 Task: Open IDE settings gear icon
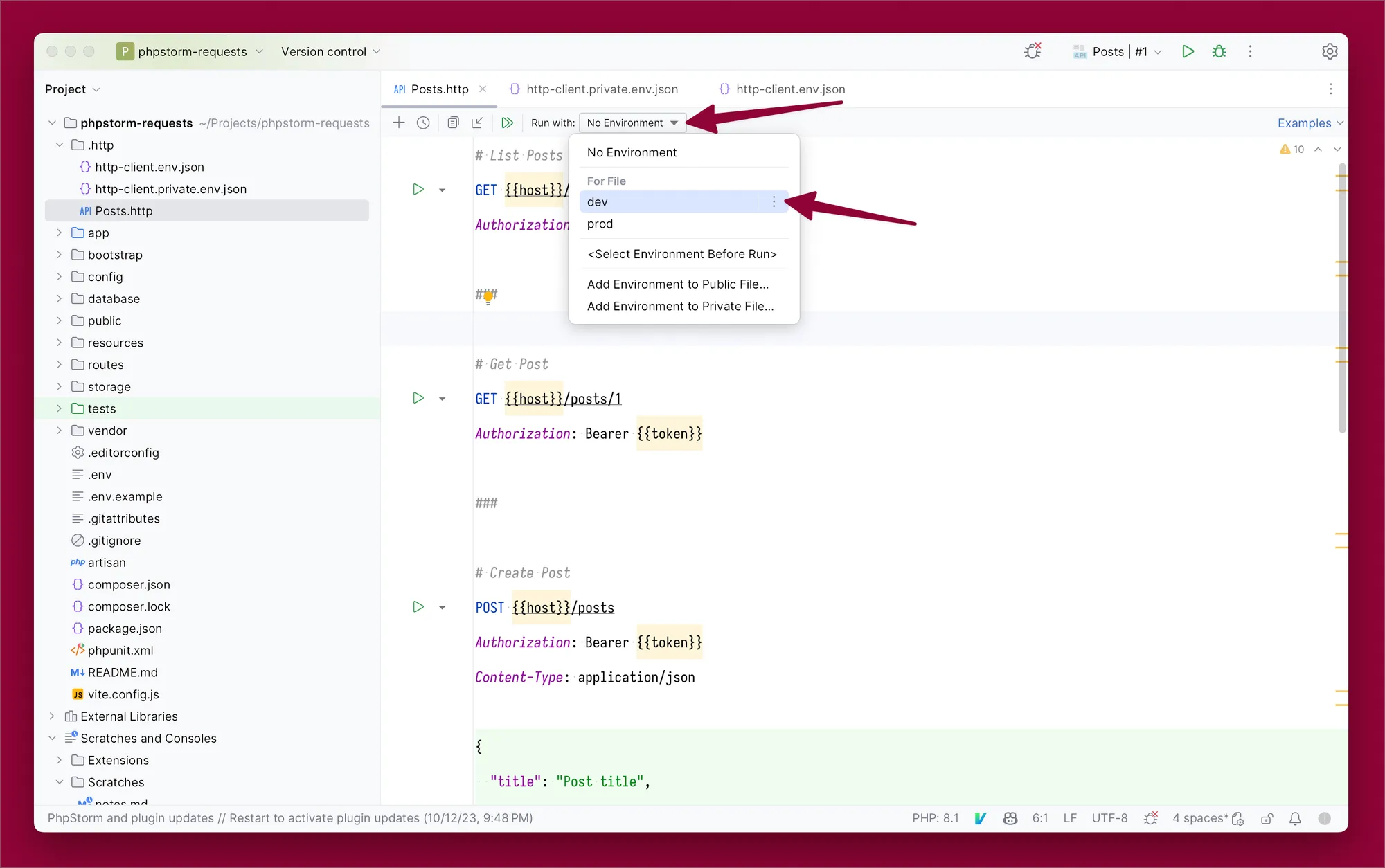pyautogui.click(x=1330, y=51)
